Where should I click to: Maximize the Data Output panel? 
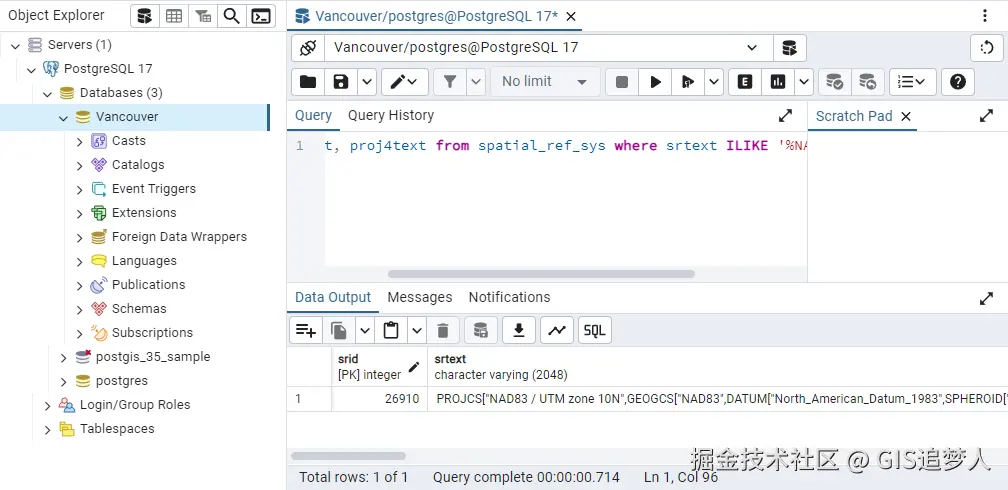point(986,298)
